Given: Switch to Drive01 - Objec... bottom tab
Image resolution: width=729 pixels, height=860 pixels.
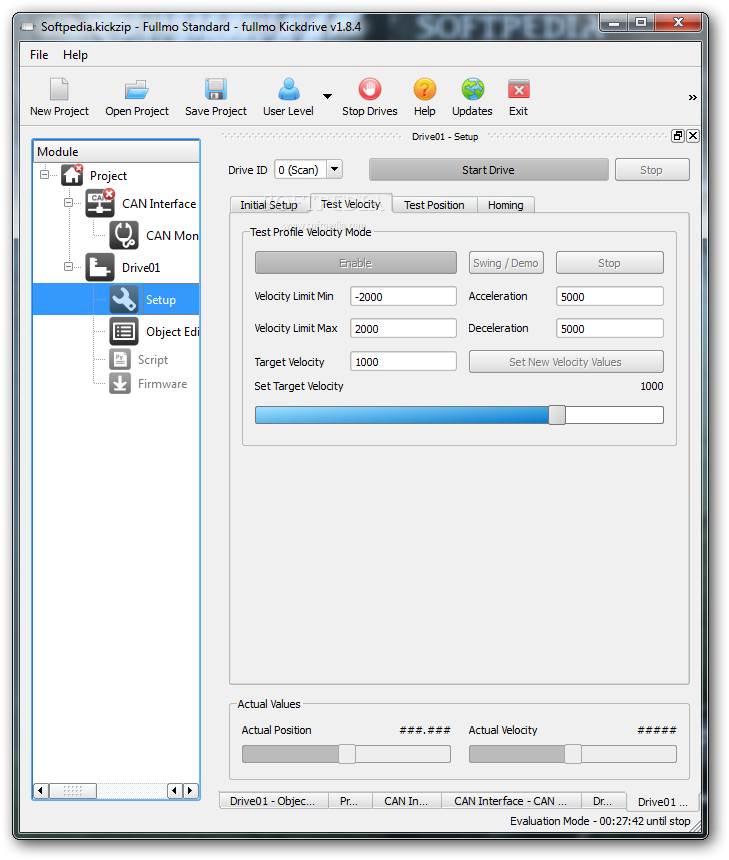Looking at the screenshot, I should point(273,801).
